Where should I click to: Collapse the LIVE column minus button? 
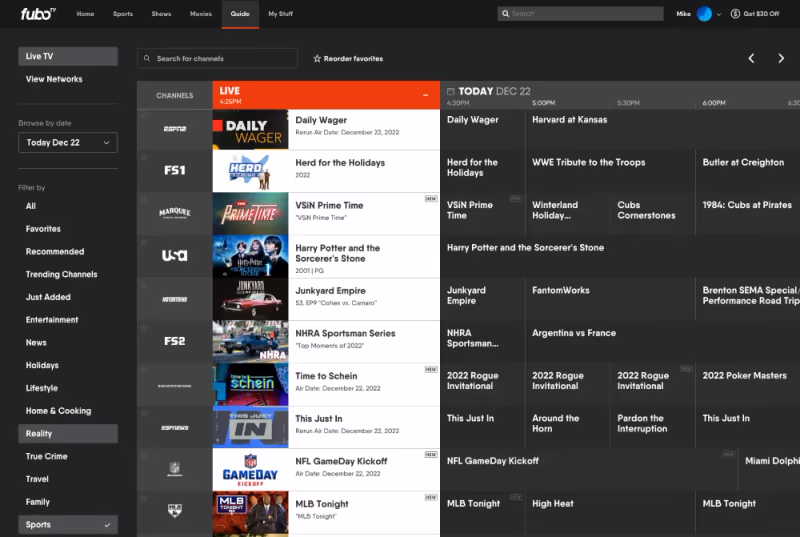pos(426,95)
